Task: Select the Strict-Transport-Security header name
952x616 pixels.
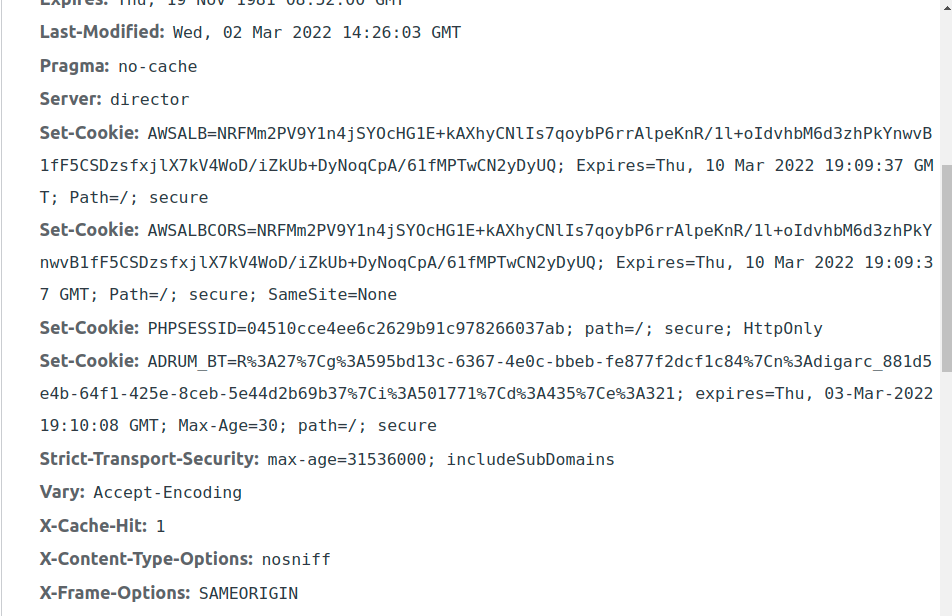Action: (x=149, y=459)
